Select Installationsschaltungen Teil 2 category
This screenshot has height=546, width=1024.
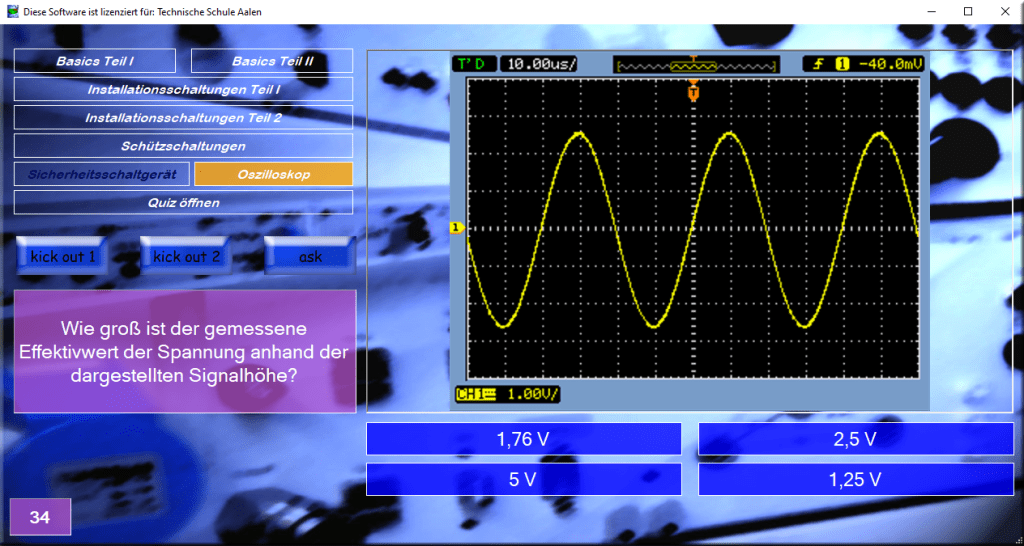click(183, 117)
